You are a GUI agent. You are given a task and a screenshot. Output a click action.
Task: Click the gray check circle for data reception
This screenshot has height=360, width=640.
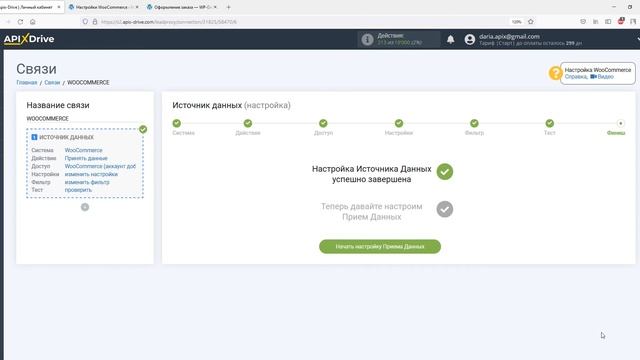(x=444, y=209)
